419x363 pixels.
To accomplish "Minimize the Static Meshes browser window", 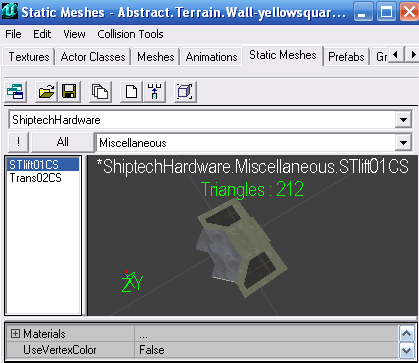I will pyautogui.click(x=363, y=12).
